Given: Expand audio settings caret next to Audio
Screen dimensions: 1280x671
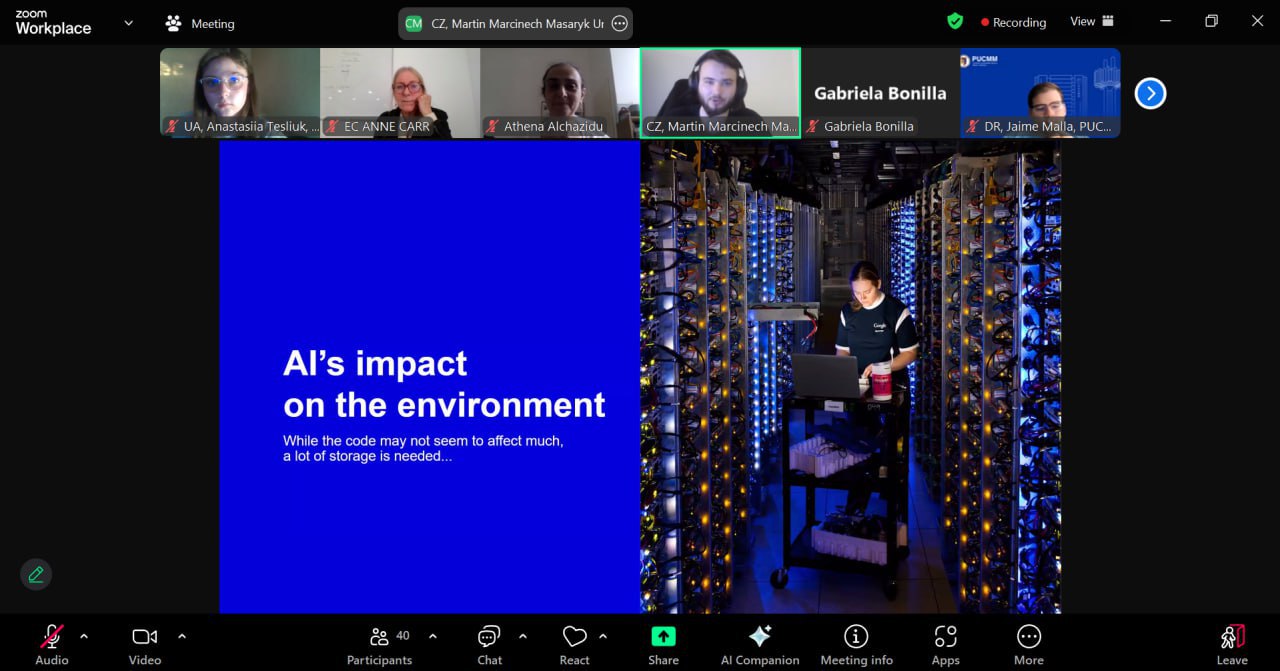Looking at the screenshot, I should (84, 636).
